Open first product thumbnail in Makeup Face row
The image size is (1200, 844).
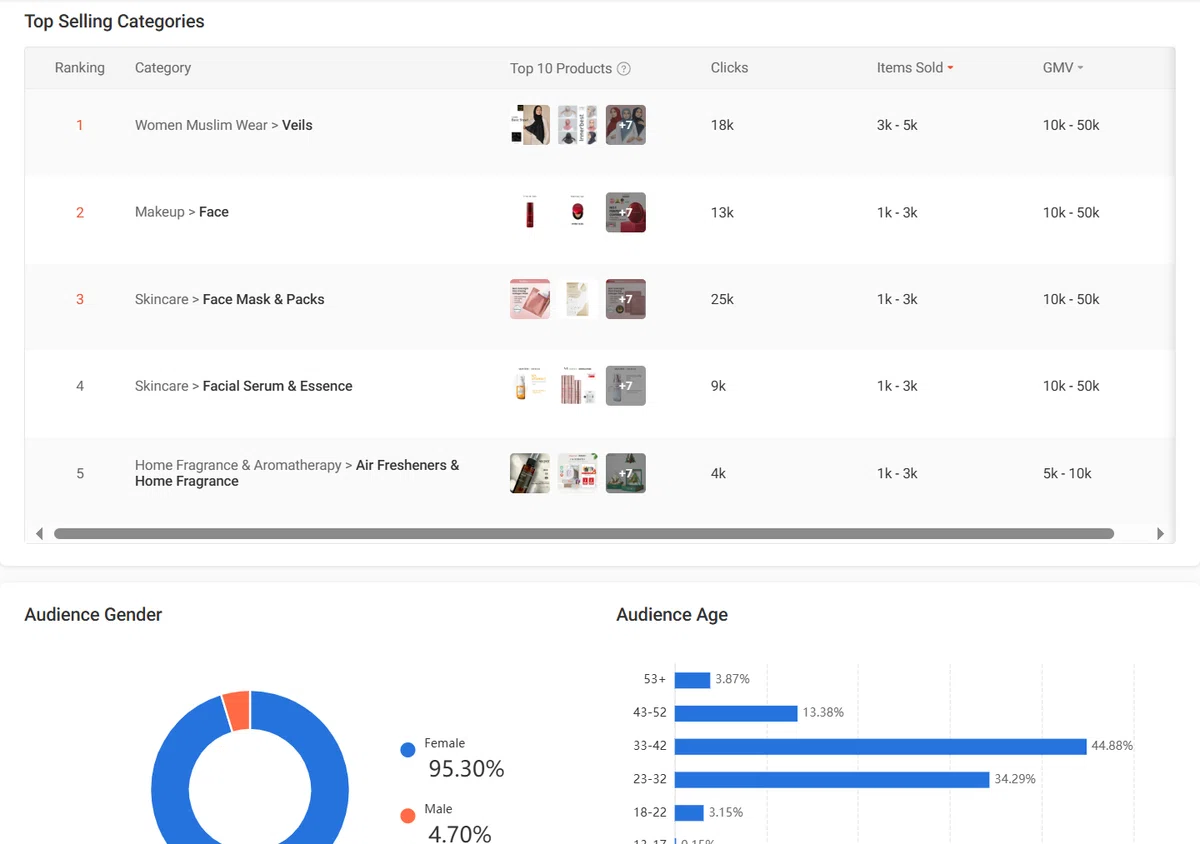tap(530, 212)
